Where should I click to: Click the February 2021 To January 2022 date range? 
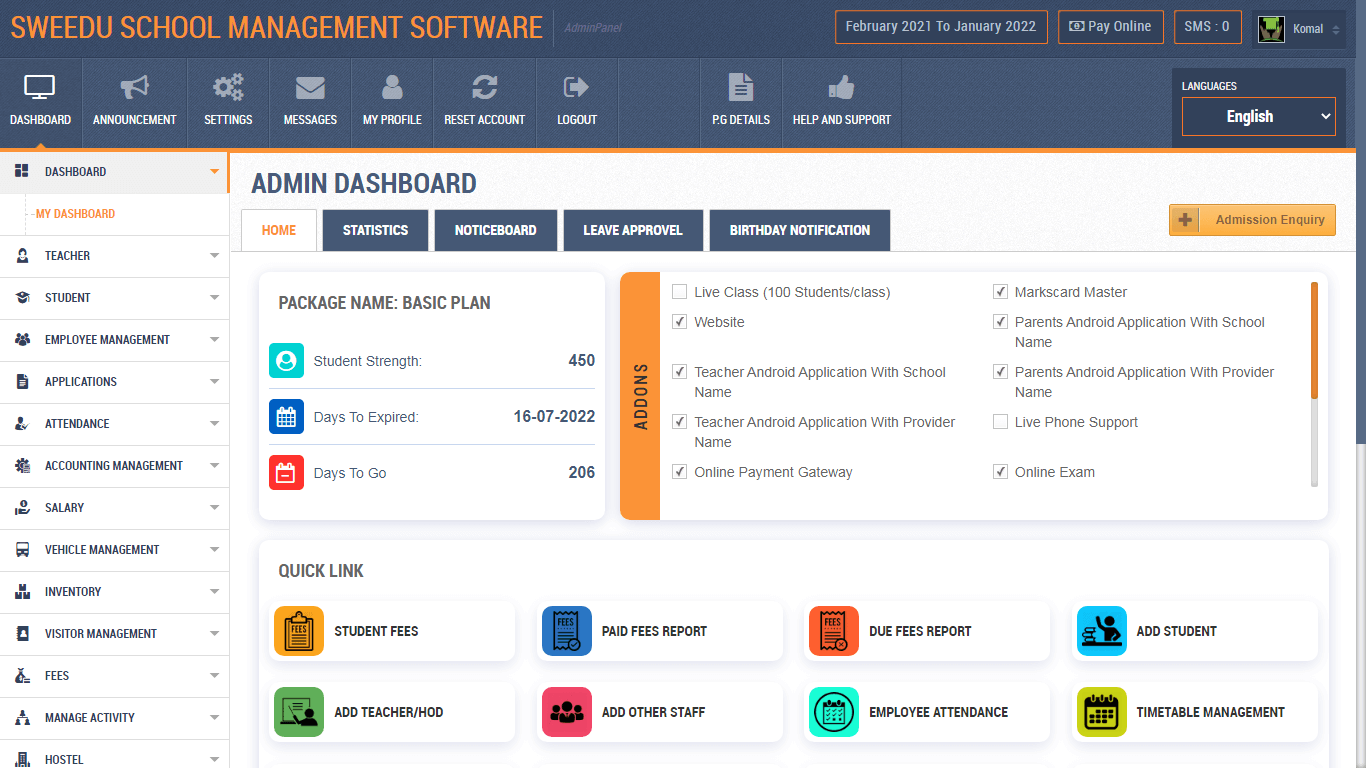[940, 27]
